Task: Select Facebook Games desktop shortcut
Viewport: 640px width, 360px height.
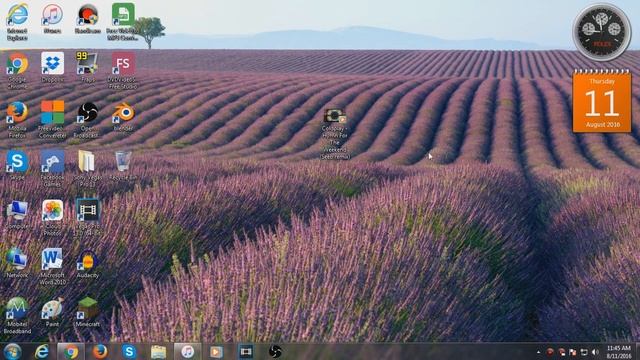Action: (52, 168)
